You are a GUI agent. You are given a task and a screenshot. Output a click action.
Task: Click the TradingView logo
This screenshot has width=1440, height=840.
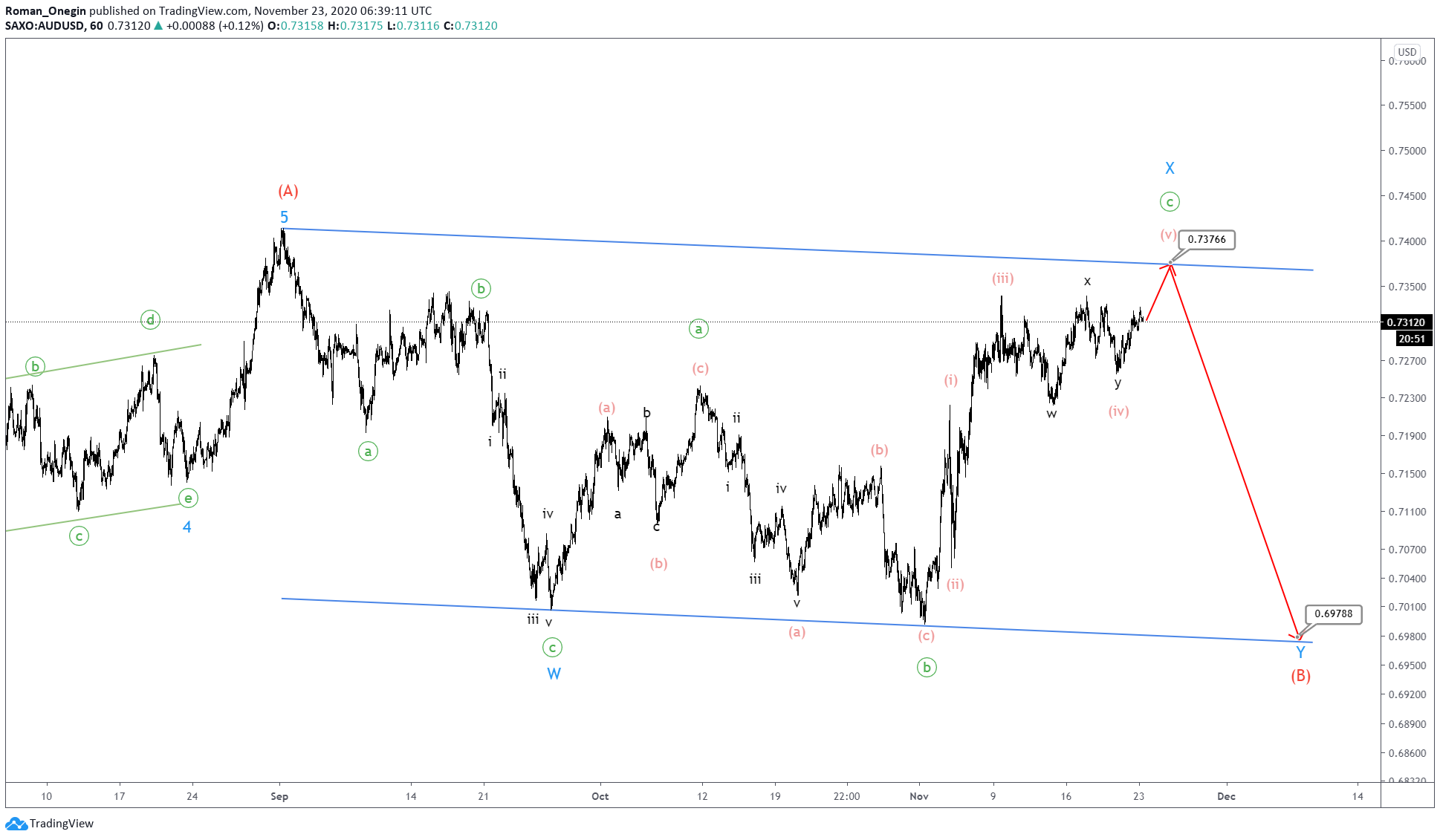click(x=49, y=823)
